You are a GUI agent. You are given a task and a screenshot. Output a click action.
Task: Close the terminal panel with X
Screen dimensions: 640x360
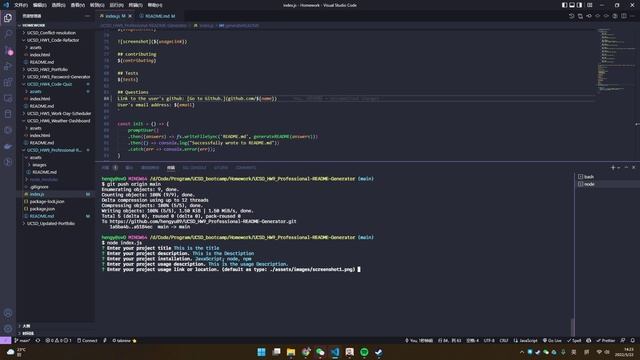633,167
